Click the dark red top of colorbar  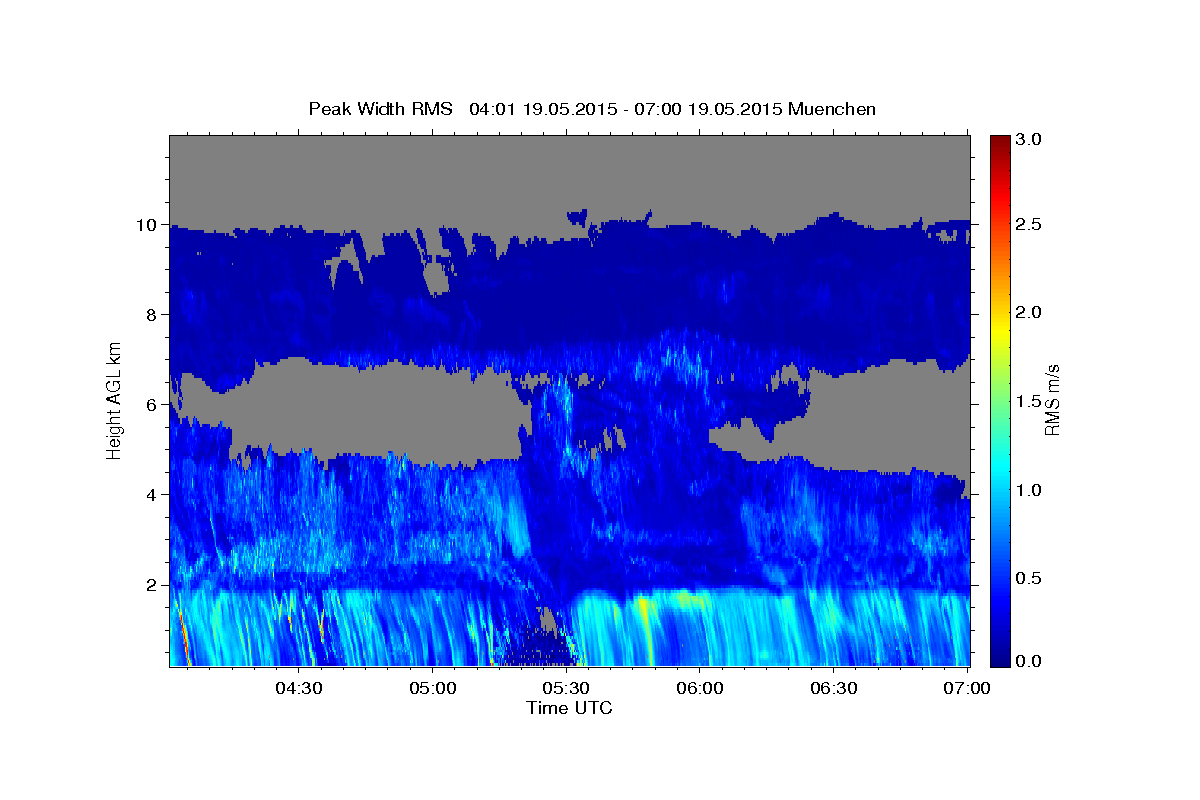[999, 145]
